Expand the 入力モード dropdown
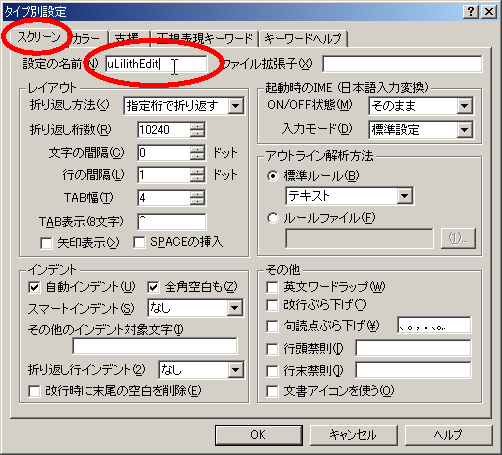 (x=464, y=130)
